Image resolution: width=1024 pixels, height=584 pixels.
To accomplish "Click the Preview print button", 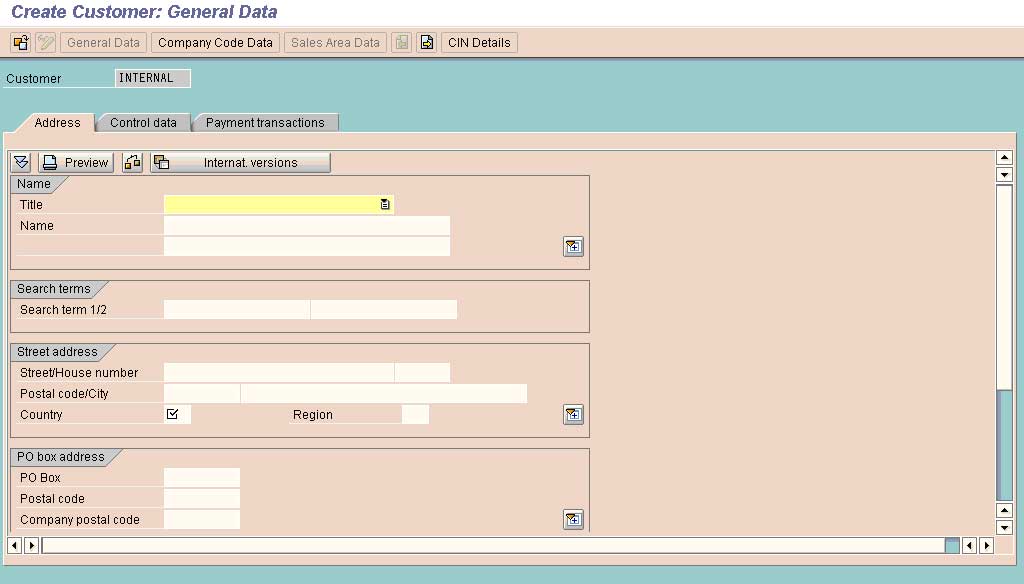I will pos(76,163).
